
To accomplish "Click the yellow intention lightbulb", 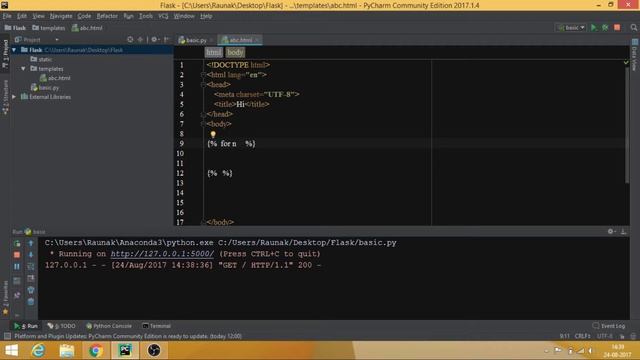I will [213, 134].
